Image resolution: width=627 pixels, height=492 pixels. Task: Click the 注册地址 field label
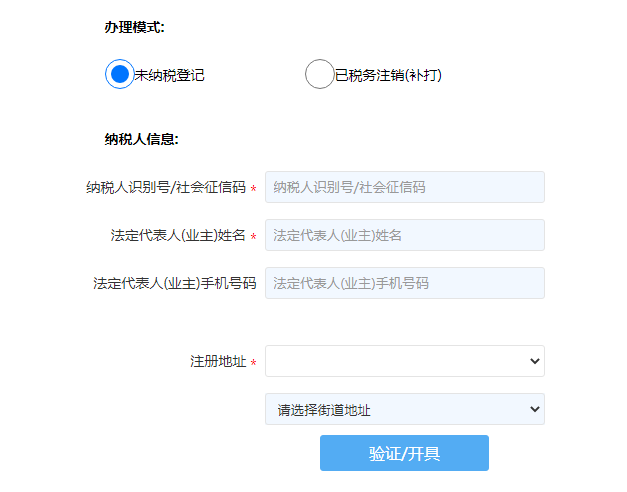(218, 361)
